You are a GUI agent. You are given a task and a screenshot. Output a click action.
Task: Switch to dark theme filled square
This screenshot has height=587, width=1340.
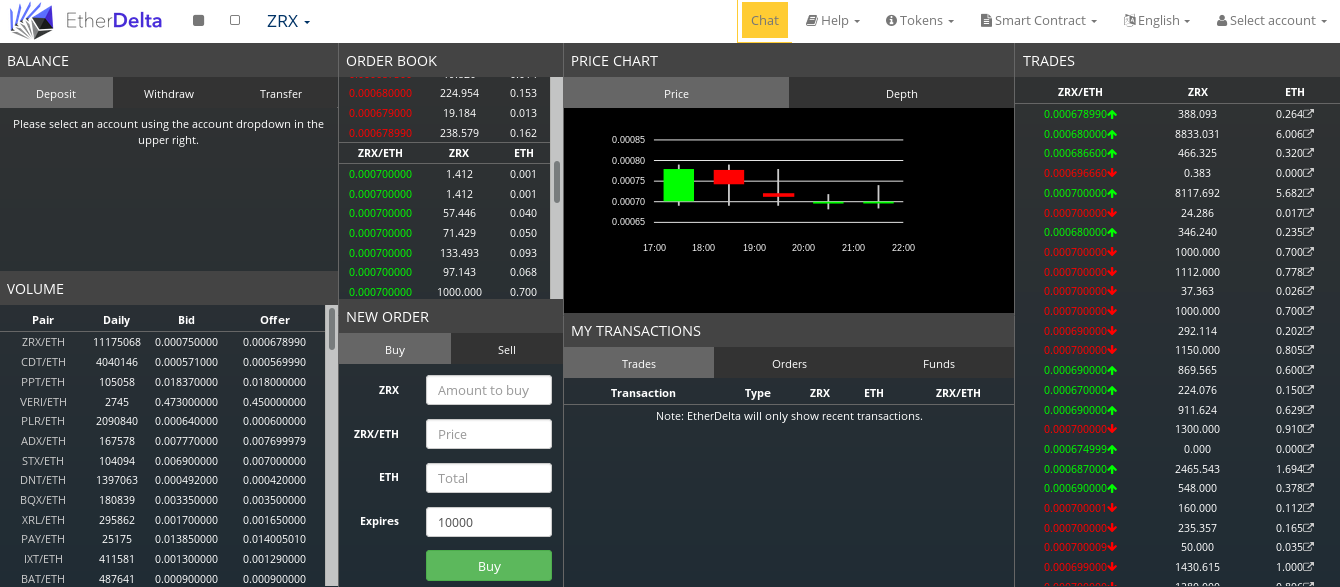[198, 20]
